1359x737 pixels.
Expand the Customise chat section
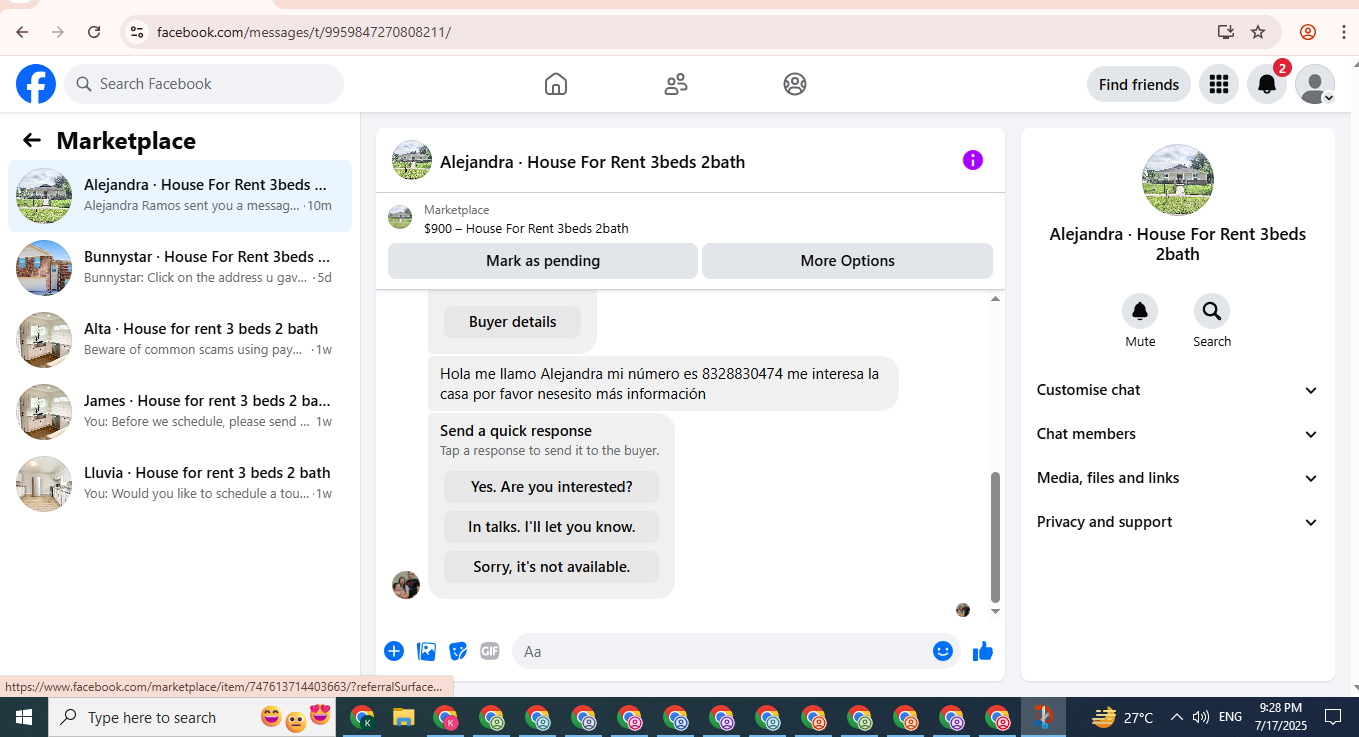(1178, 390)
